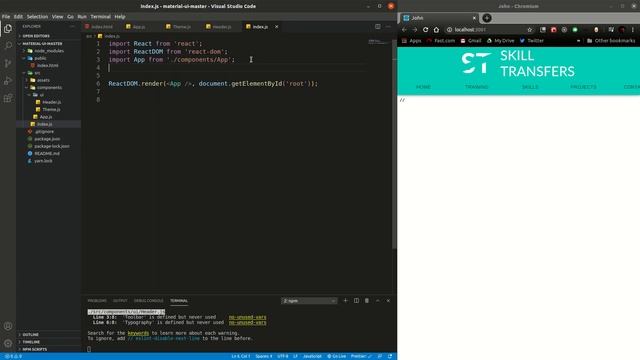The image size is (640, 360).
Task: Open the Terminal menu
Action: coord(100,17)
